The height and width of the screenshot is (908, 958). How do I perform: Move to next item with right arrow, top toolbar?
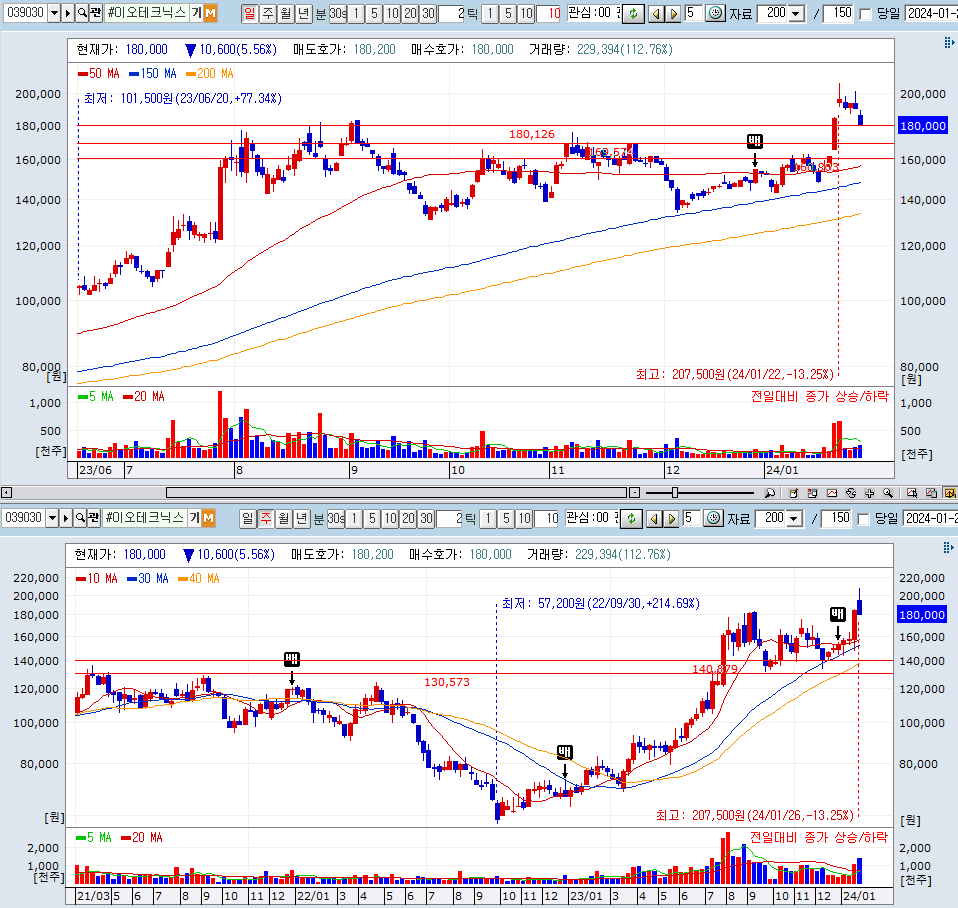[x=673, y=13]
